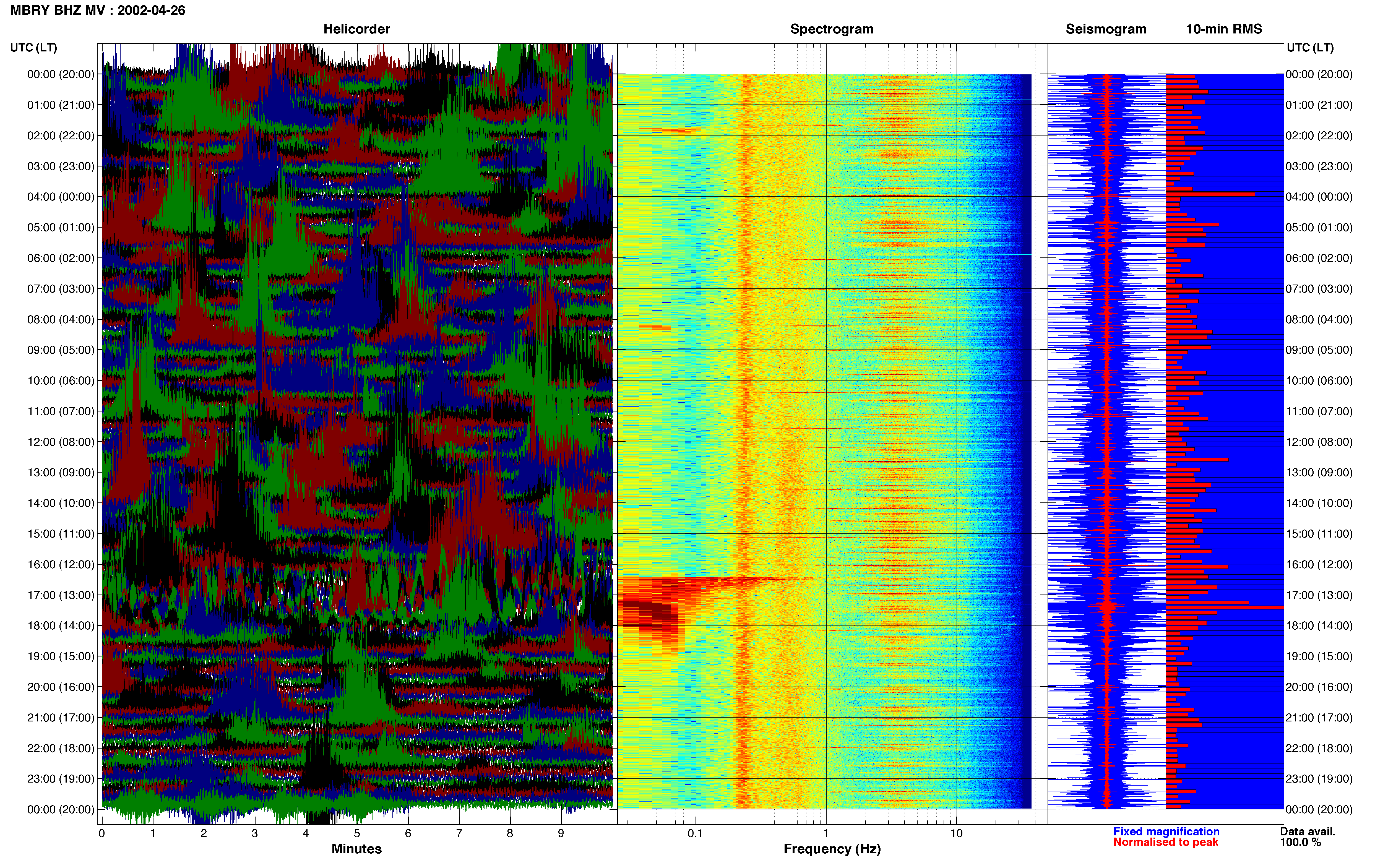Click the plot title 'MBRY BHZ MV : 2002-04-26'

click(x=98, y=10)
